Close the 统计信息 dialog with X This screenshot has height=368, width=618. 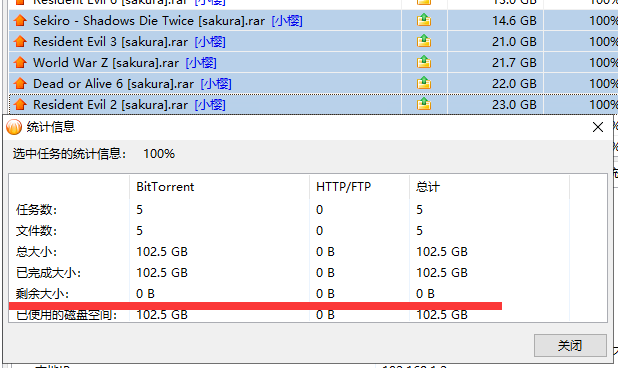pyautogui.click(x=598, y=127)
